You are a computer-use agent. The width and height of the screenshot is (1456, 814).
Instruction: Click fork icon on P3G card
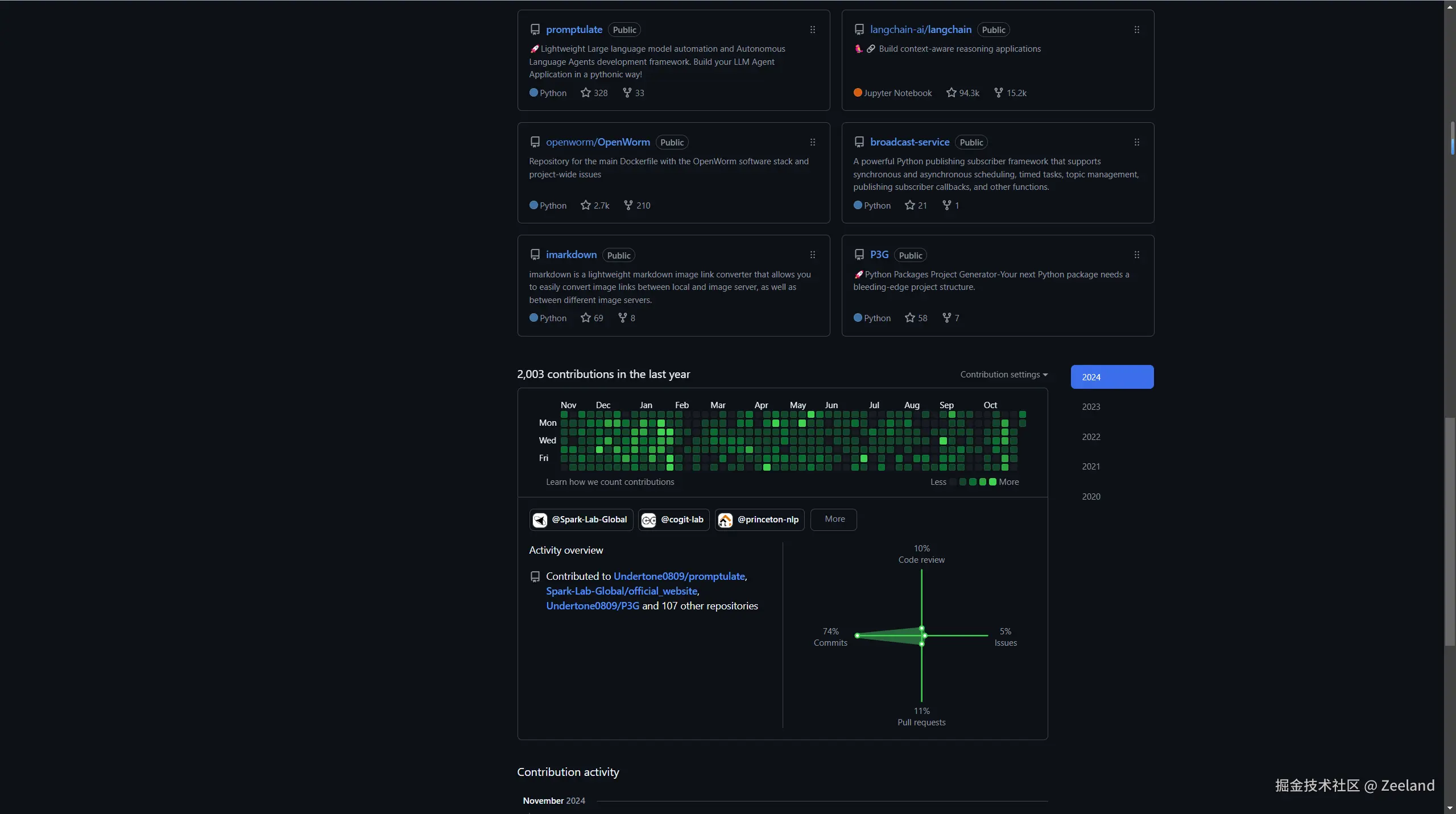click(x=946, y=318)
